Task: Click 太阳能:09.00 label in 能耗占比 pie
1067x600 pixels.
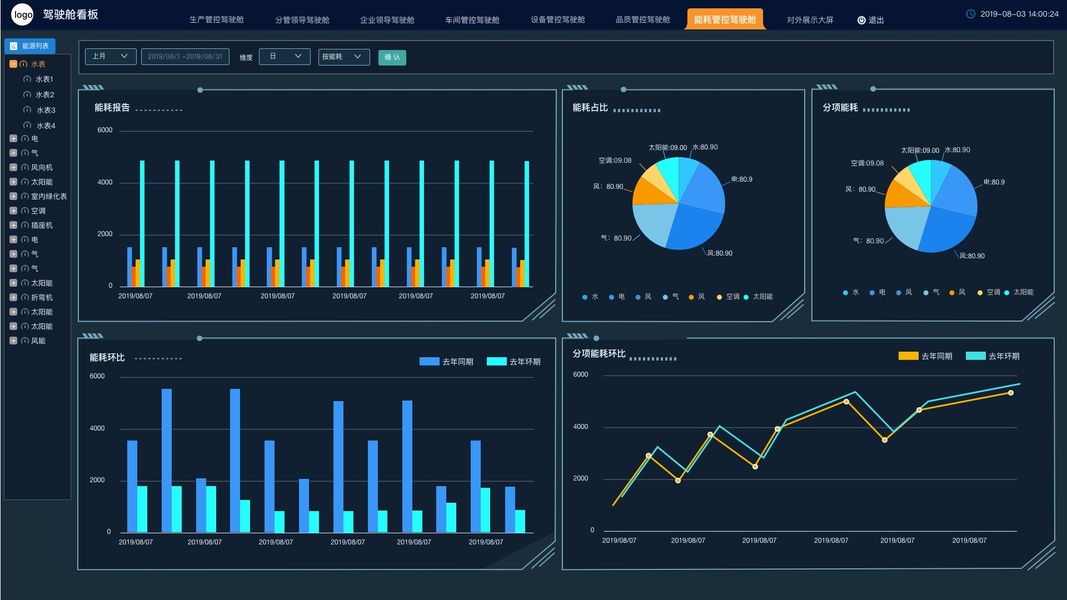Action: tap(668, 148)
